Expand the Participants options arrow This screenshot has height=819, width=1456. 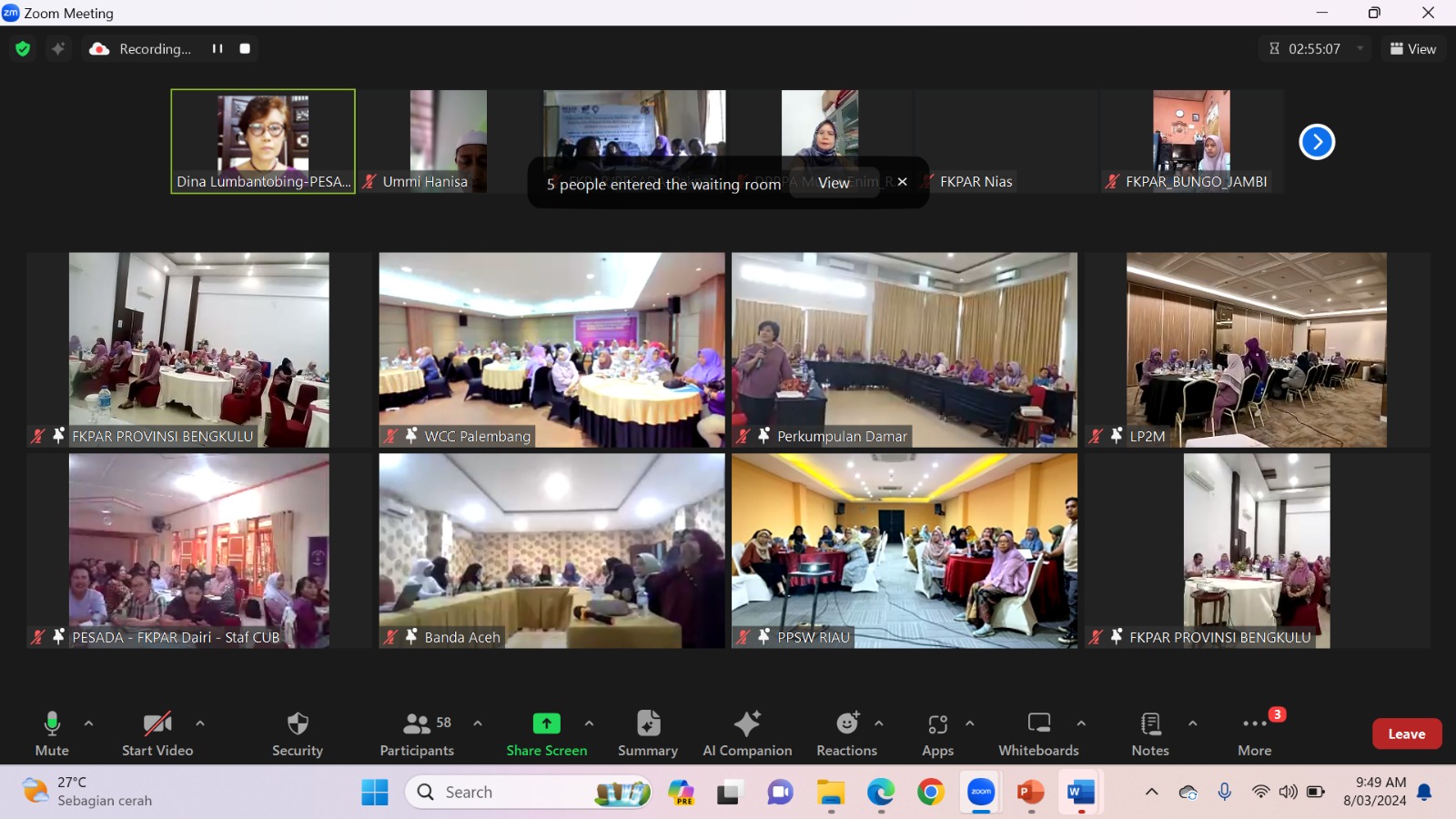(478, 723)
